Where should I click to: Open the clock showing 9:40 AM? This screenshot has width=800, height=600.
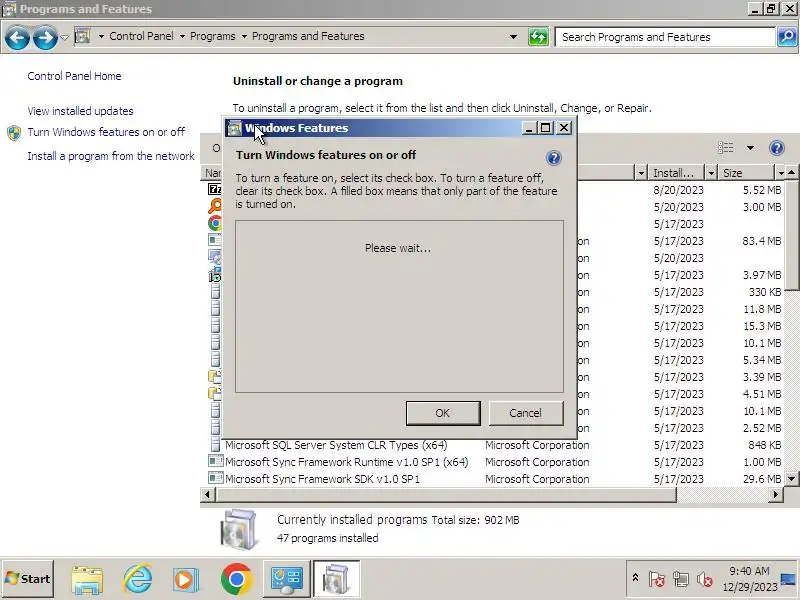pos(749,579)
